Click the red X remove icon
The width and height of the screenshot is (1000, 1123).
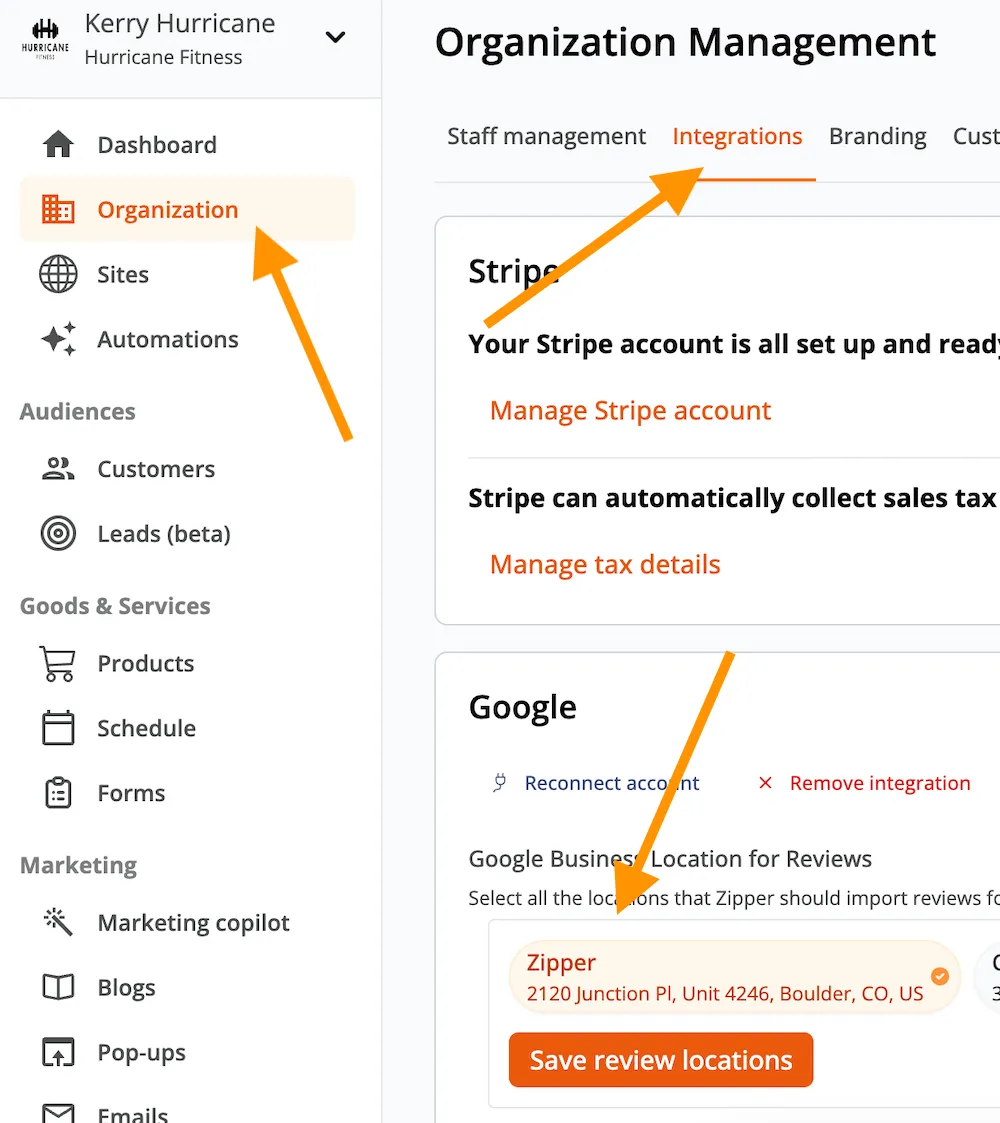(765, 783)
